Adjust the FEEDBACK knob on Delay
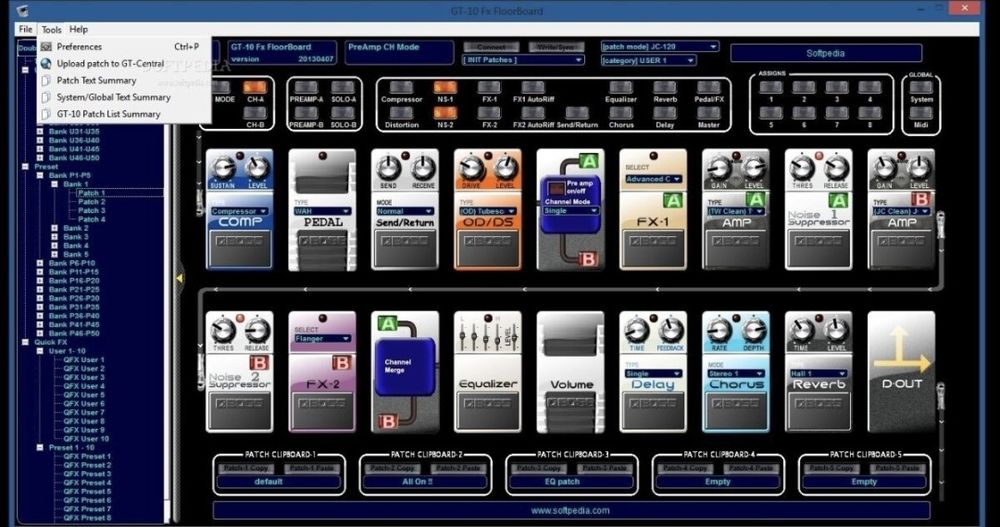1000x527 pixels. (670, 331)
